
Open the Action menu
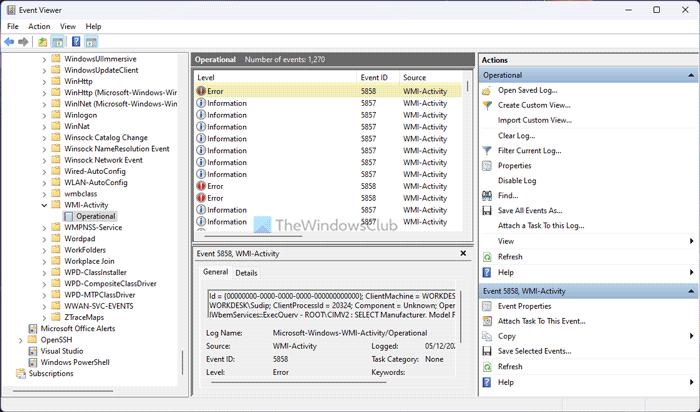tap(39, 26)
